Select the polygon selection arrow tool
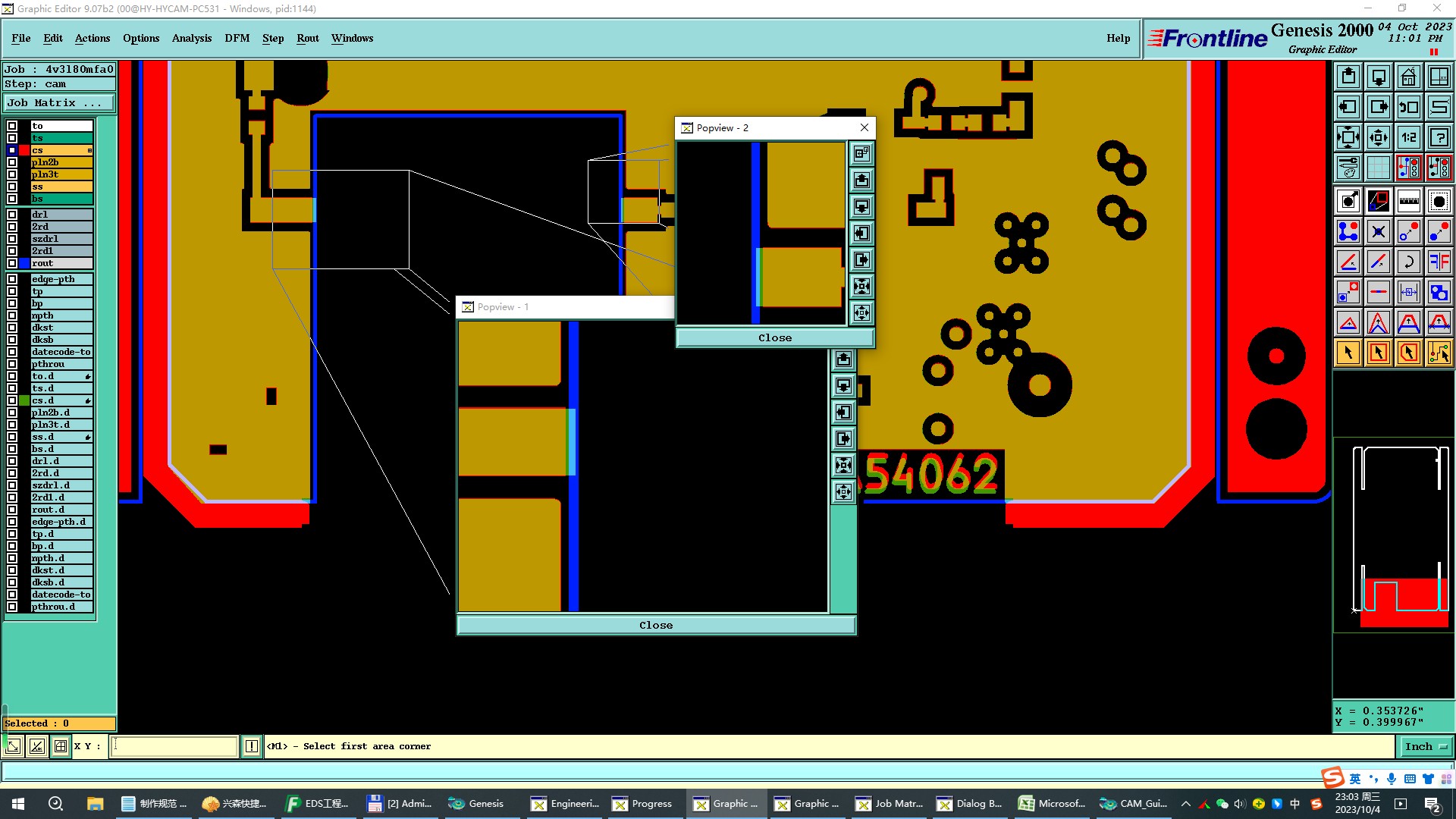Image resolution: width=1456 pixels, height=819 pixels. [x=1408, y=353]
